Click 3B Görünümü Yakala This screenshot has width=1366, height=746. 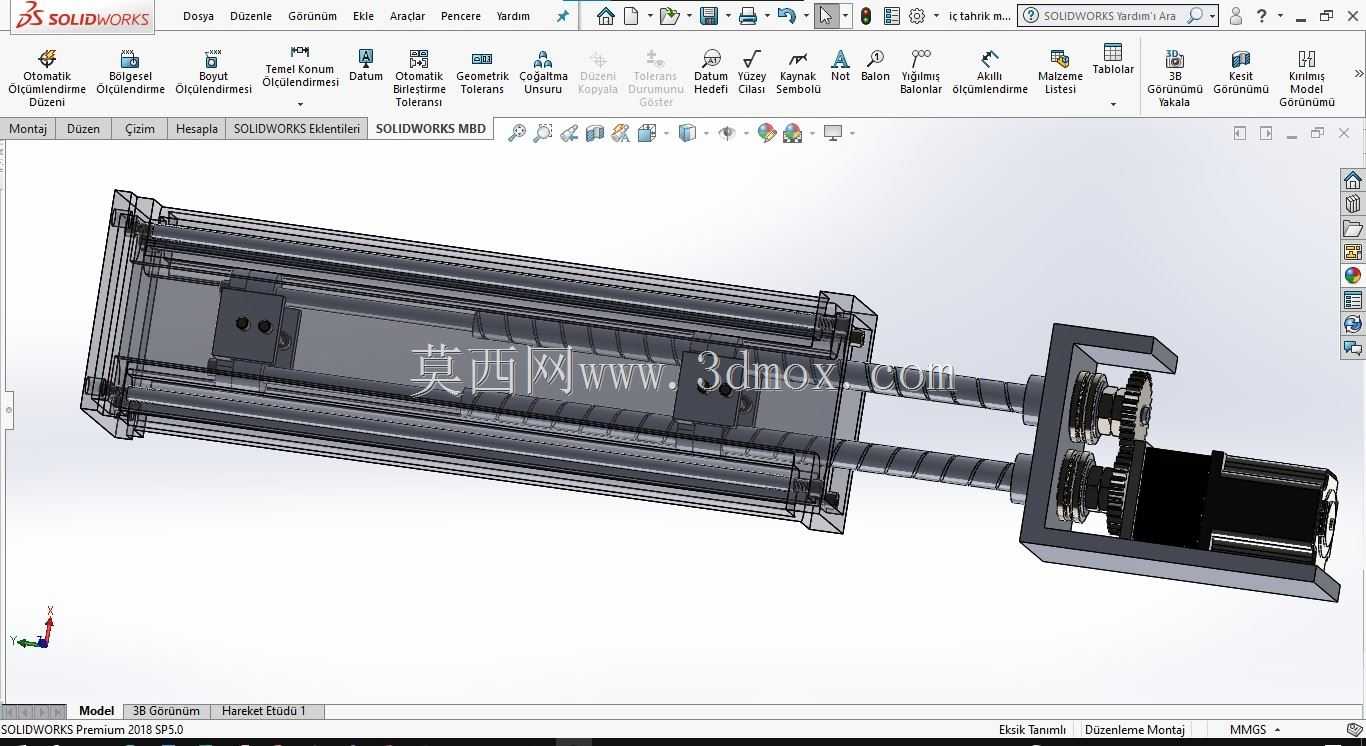(1174, 78)
